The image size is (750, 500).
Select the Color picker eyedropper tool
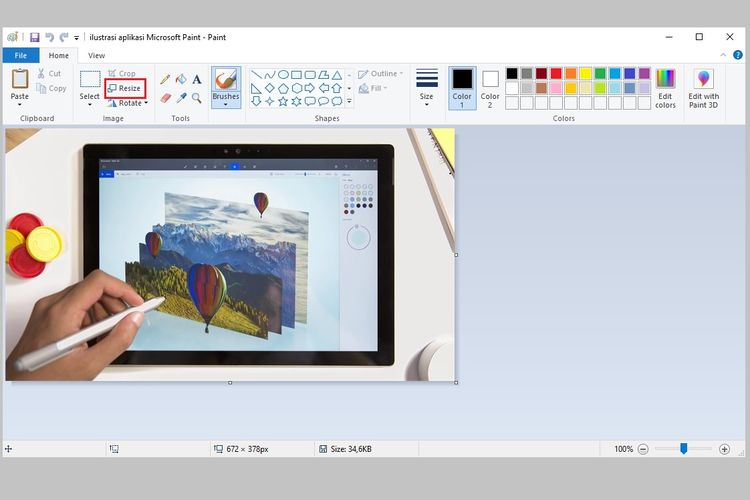click(x=181, y=98)
